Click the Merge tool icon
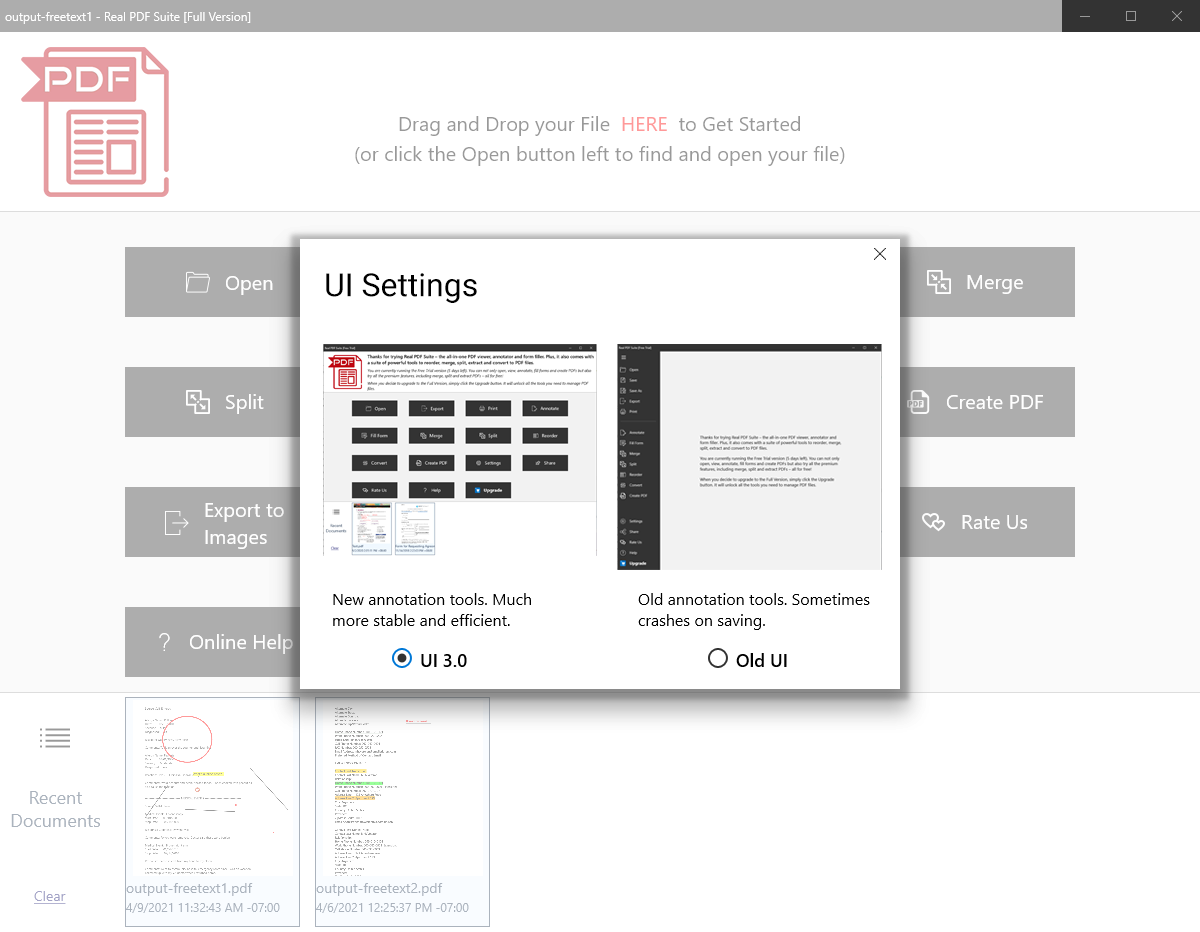The image size is (1200, 932). (939, 282)
